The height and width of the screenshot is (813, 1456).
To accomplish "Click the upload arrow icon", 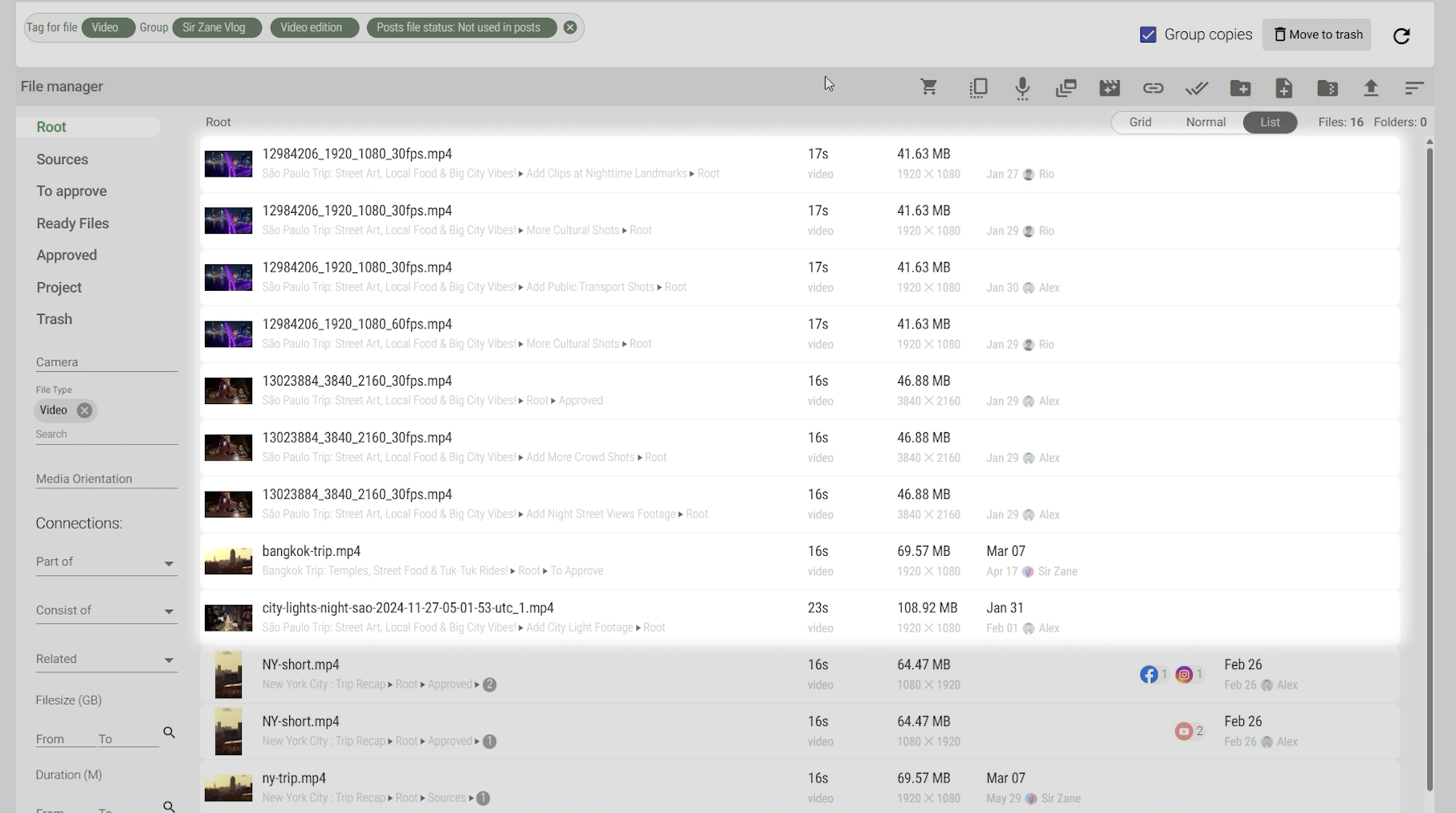I will (1371, 88).
